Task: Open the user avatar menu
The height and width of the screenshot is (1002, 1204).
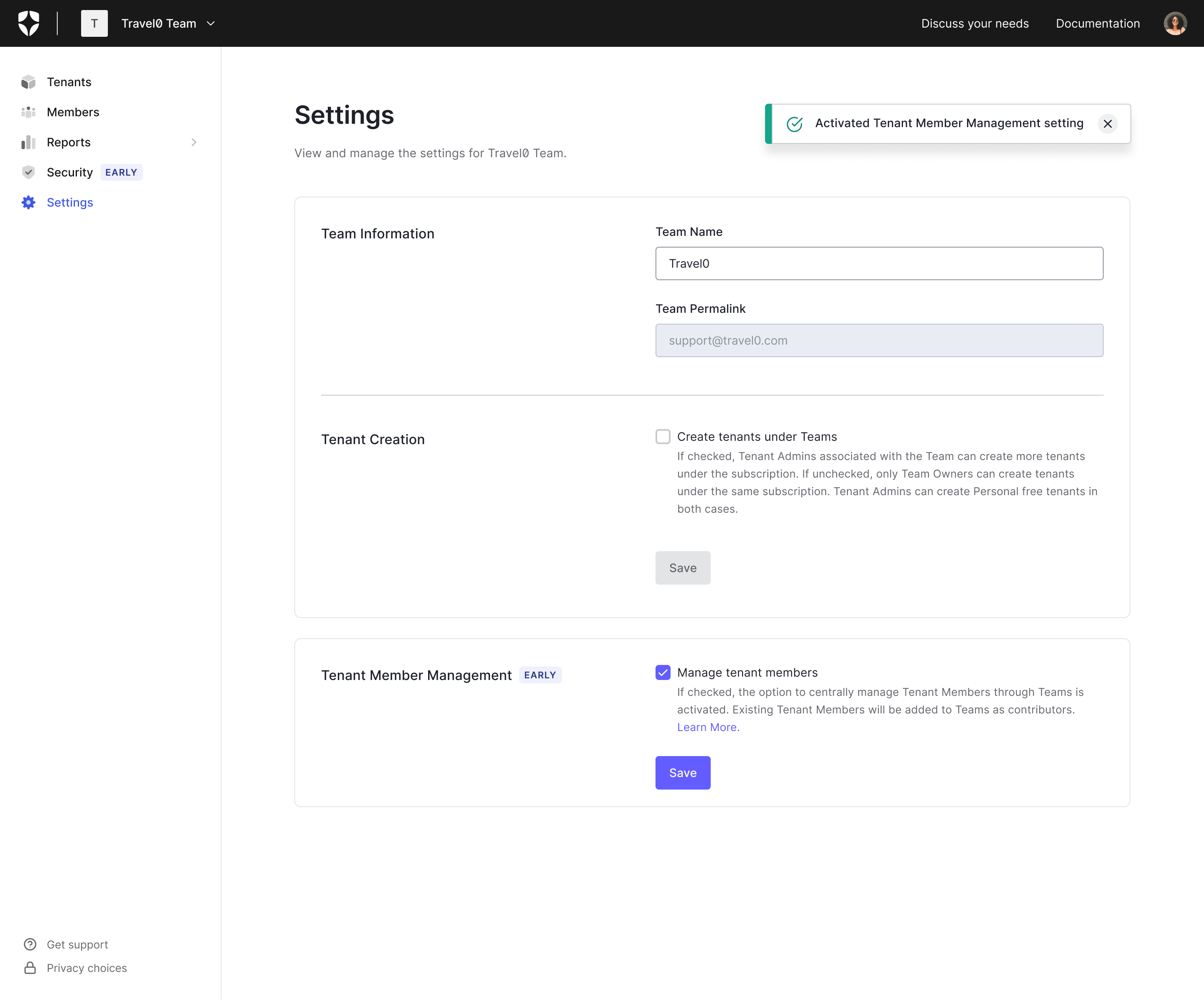Action: [x=1174, y=23]
